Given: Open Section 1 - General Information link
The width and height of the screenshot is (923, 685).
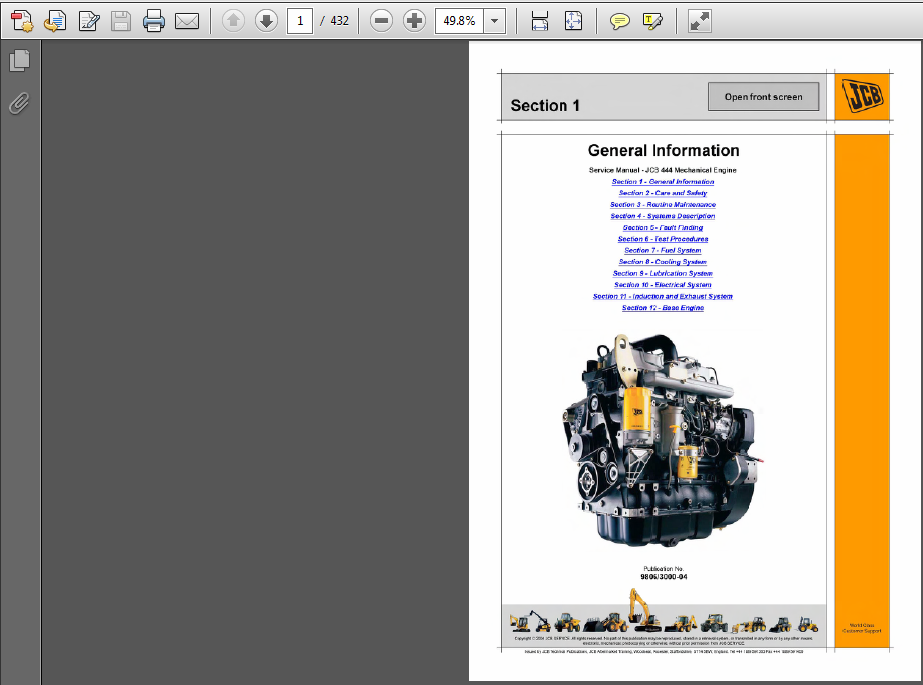Looking at the screenshot, I should click(x=663, y=182).
